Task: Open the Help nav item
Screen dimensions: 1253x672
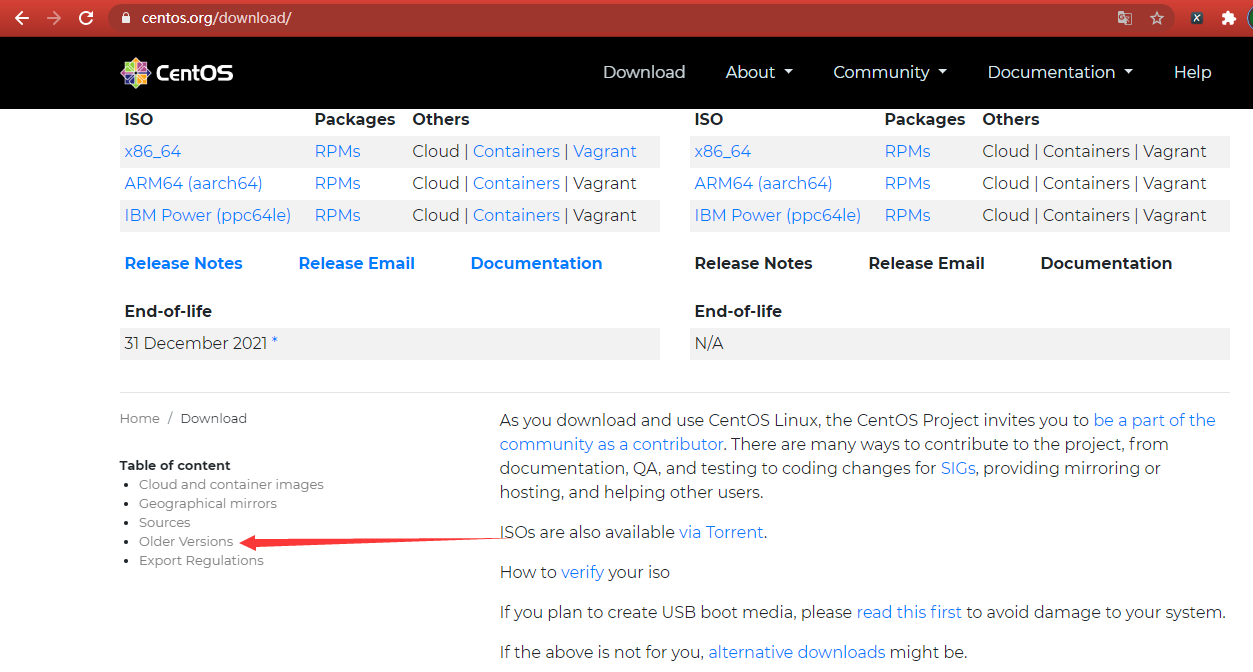Action: pyautogui.click(x=1192, y=72)
